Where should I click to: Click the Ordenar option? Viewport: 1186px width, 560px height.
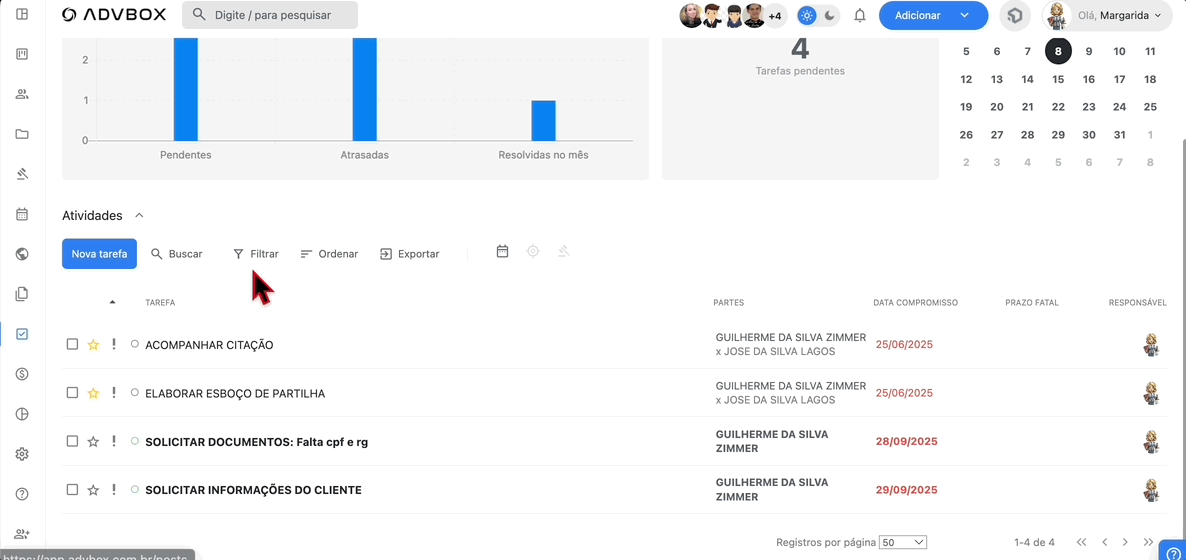pos(329,254)
